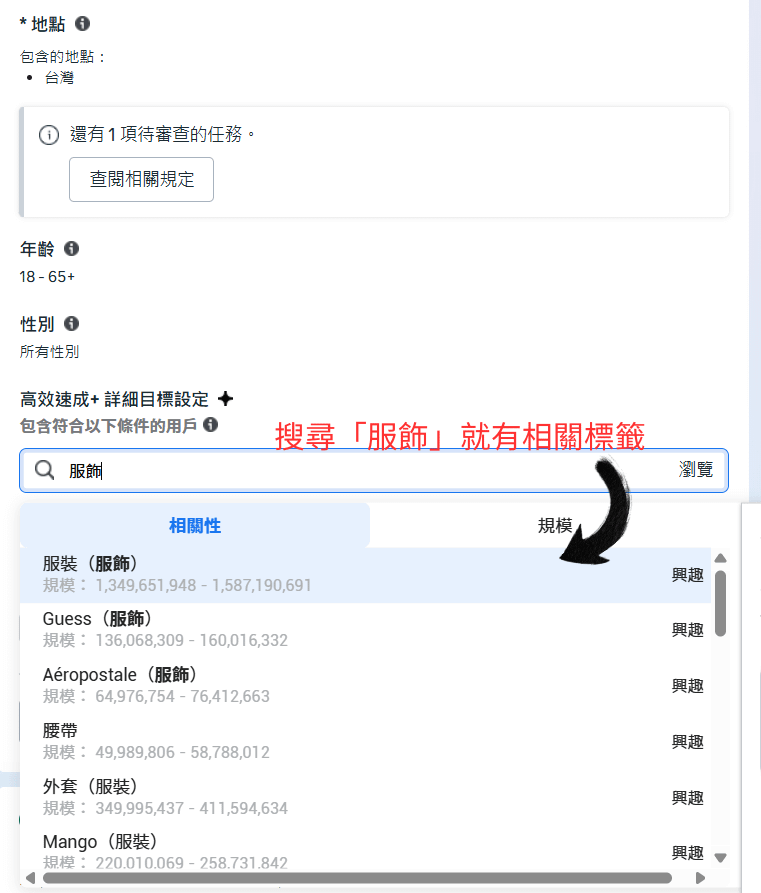Choose the 外套（服裝）interest option
This screenshot has width=761, height=893.
pyautogui.click(x=365, y=797)
